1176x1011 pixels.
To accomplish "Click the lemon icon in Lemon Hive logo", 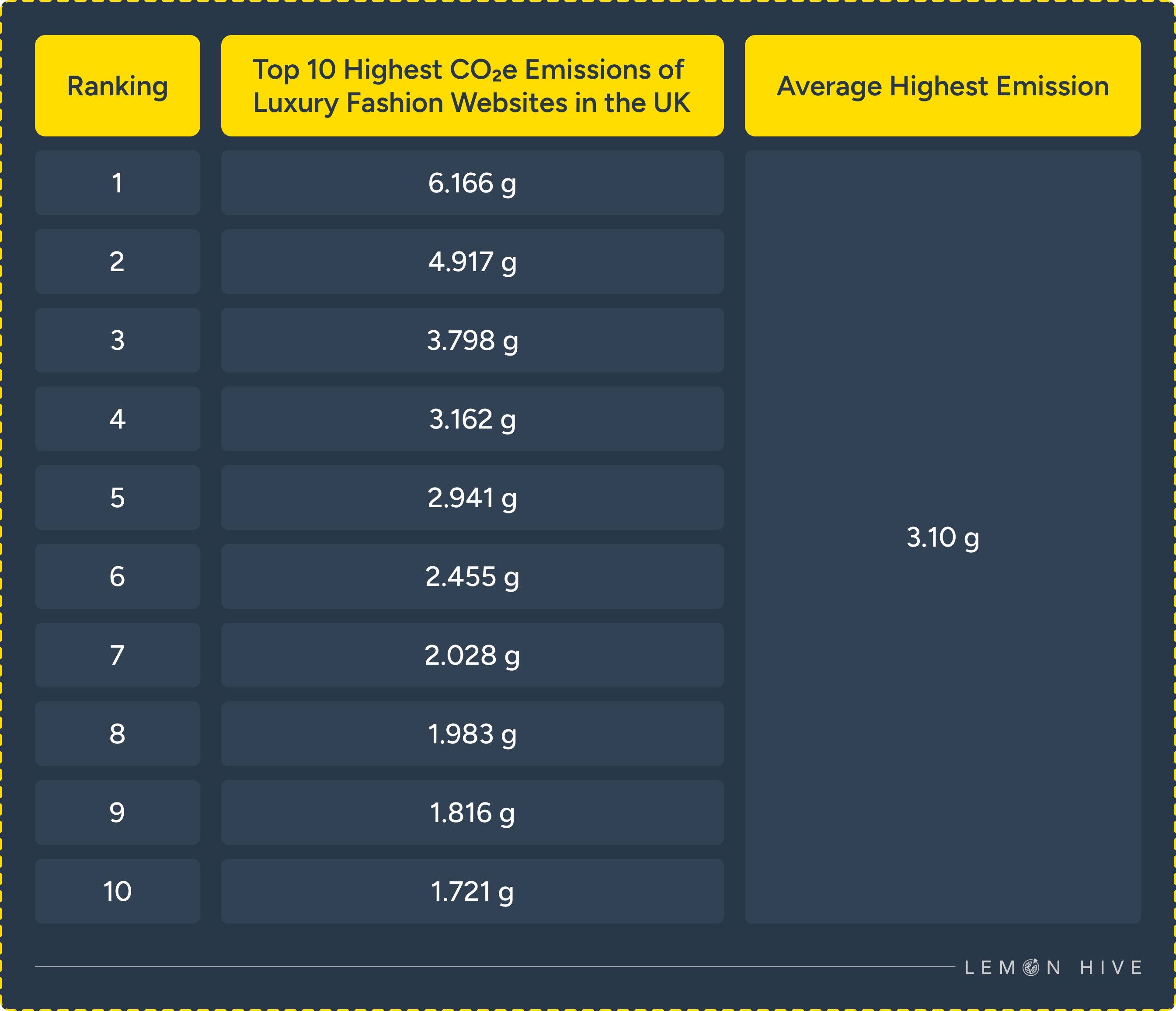I will coord(1031,967).
